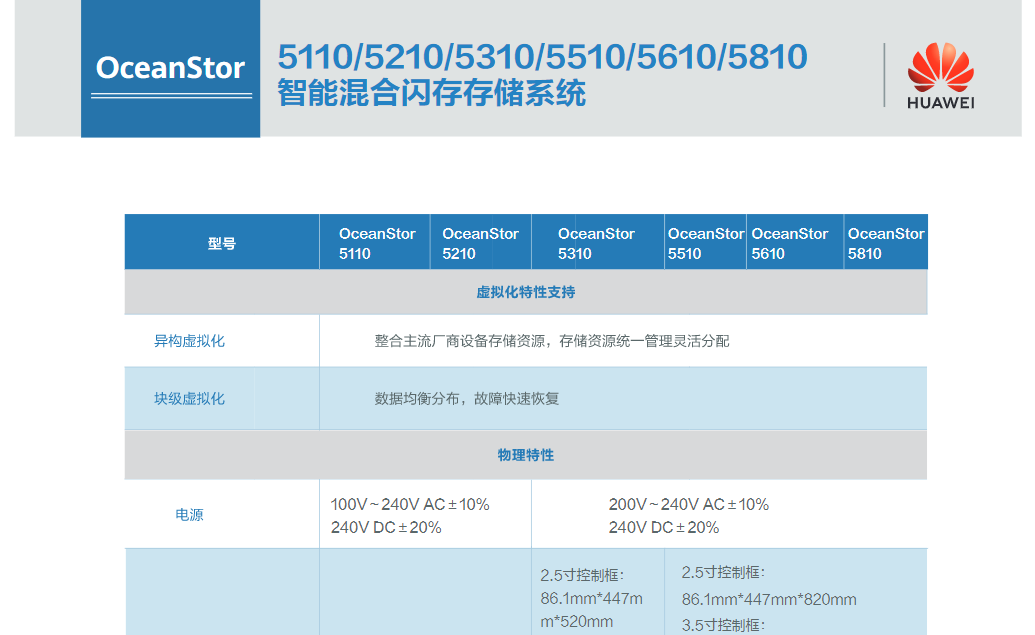The width and height of the screenshot is (1035, 635).
Task: Click the 数据均衡分布，故障快速恢复 text
Action: click(x=467, y=399)
